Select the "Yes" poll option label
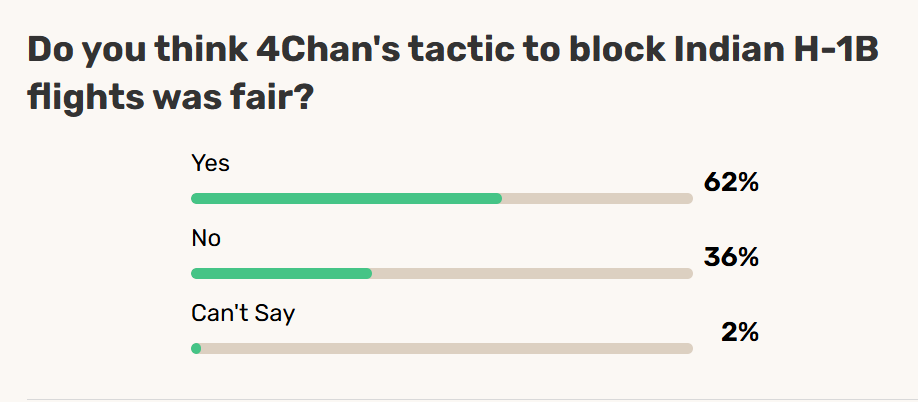Screen dimensions: 918x402 pos(210,163)
